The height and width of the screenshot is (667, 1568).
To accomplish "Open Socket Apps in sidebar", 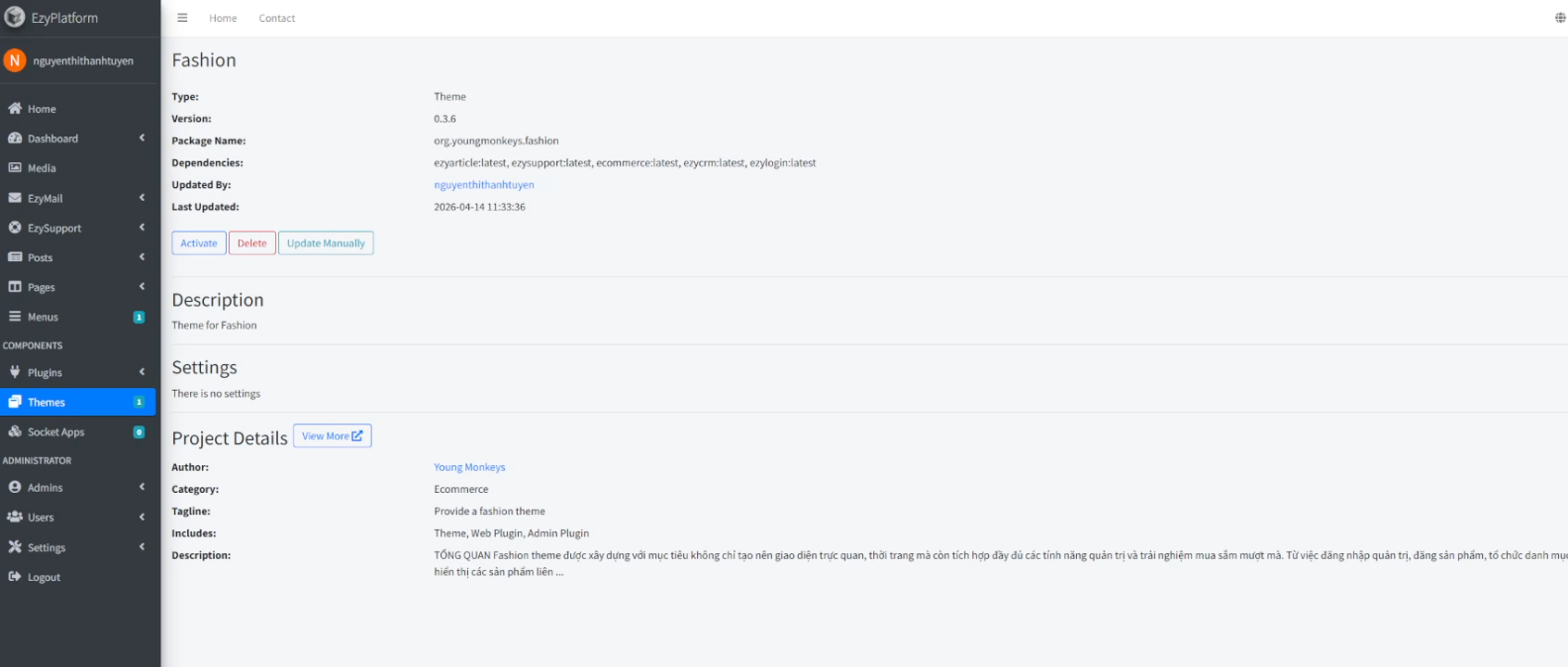I will [x=55, y=432].
